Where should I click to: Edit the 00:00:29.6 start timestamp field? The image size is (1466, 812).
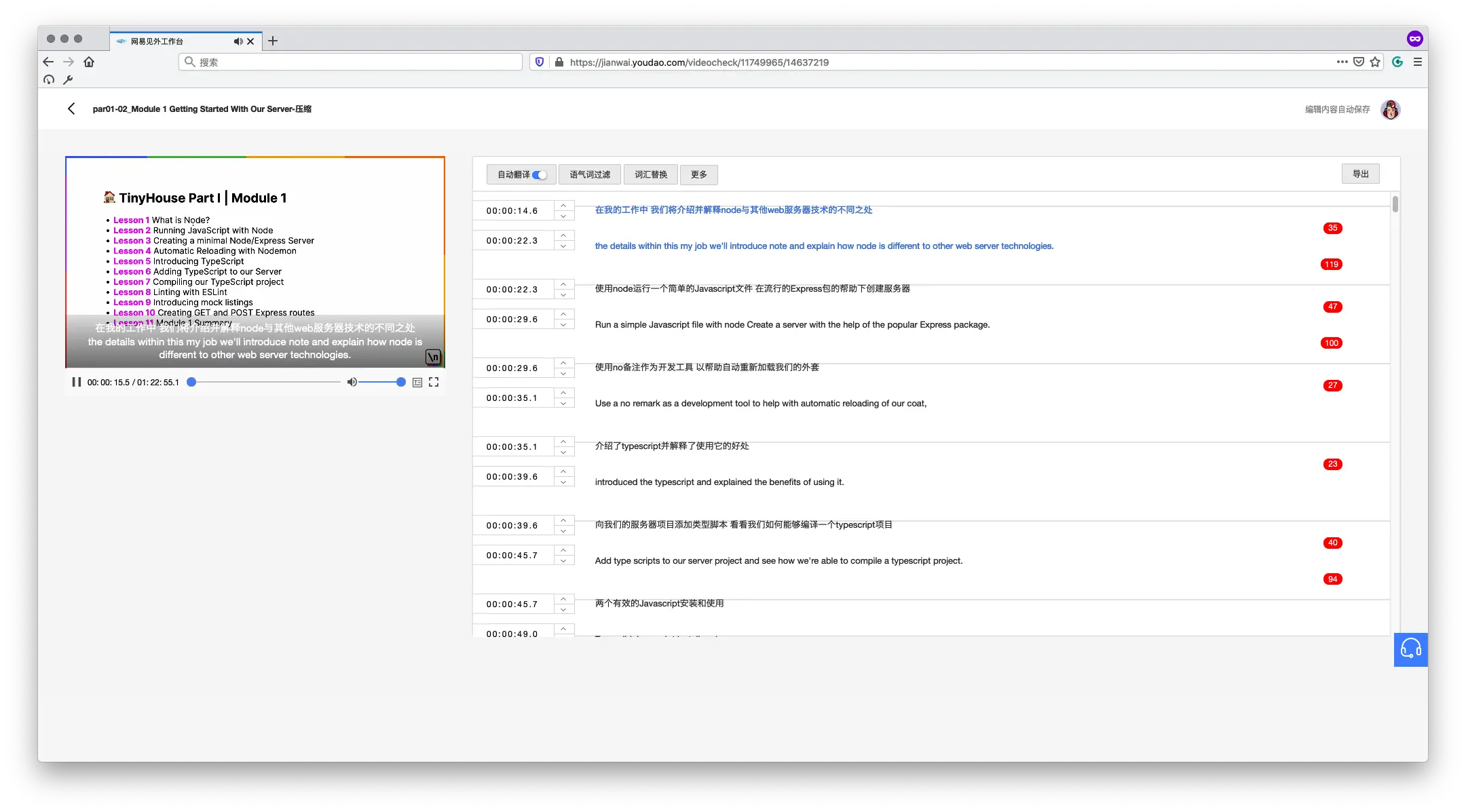tap(512, 368)
